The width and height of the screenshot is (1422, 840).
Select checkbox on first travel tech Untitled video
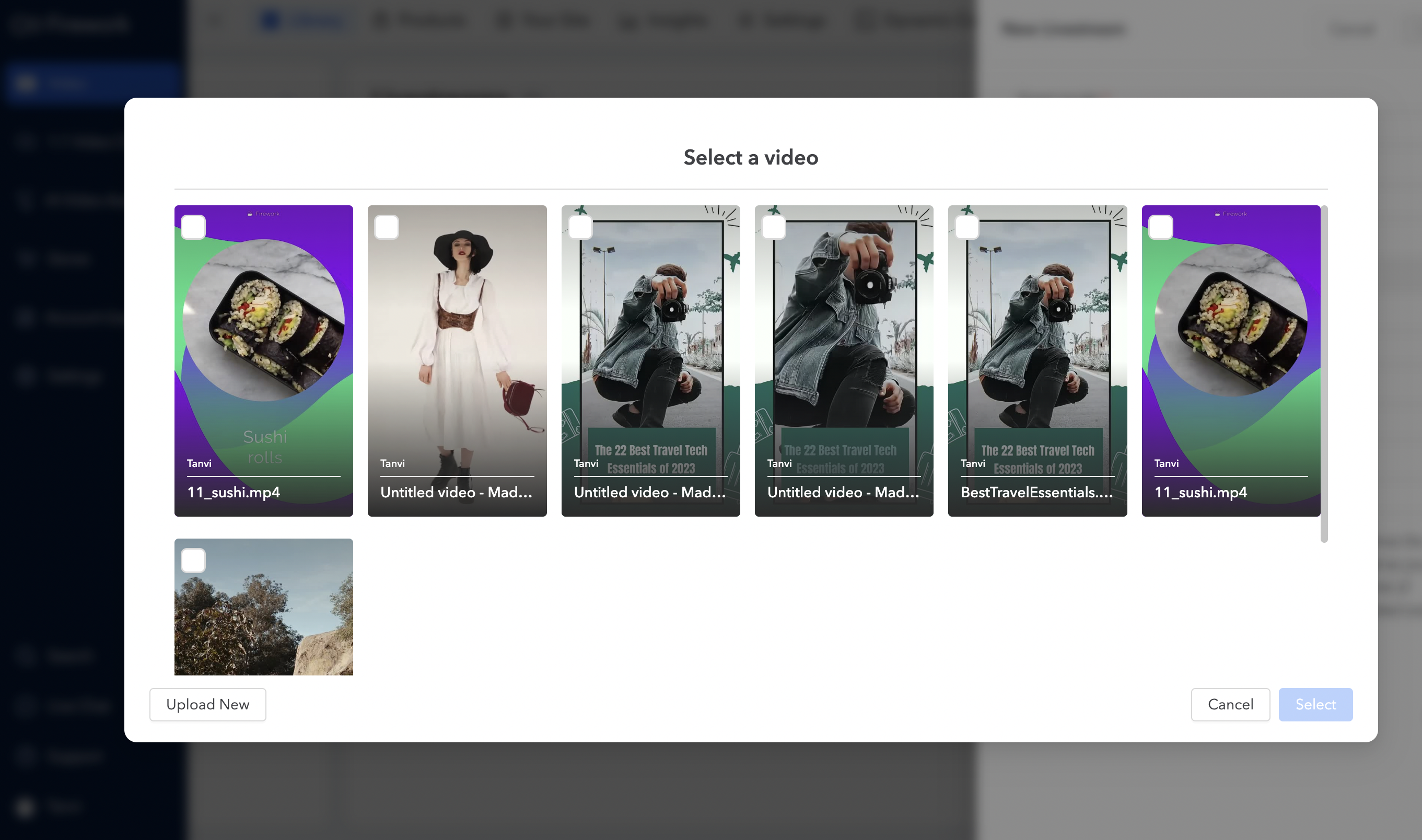coord(580,228)
